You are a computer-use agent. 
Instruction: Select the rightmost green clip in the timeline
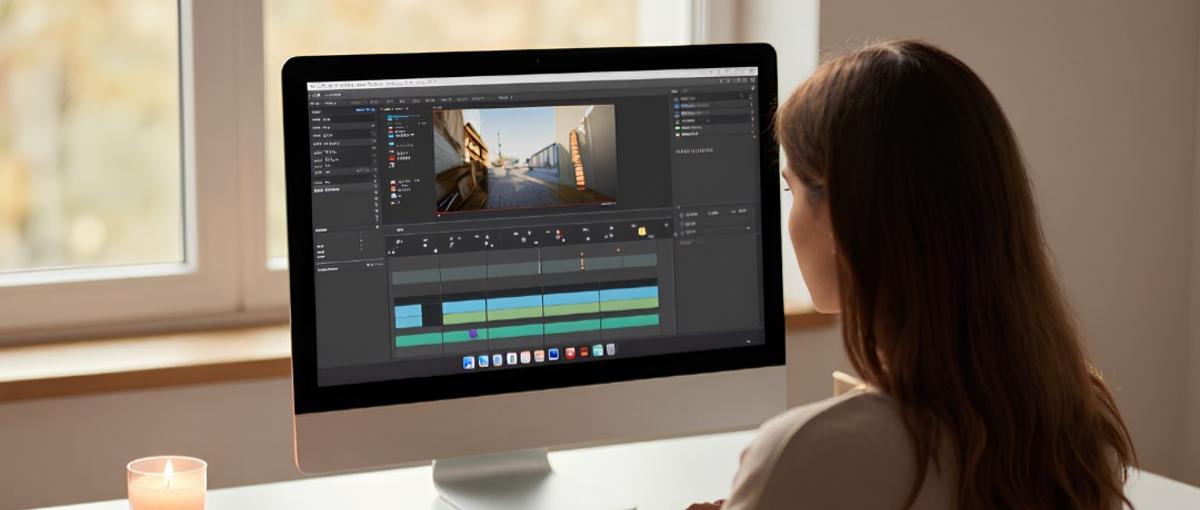[628, 305]
